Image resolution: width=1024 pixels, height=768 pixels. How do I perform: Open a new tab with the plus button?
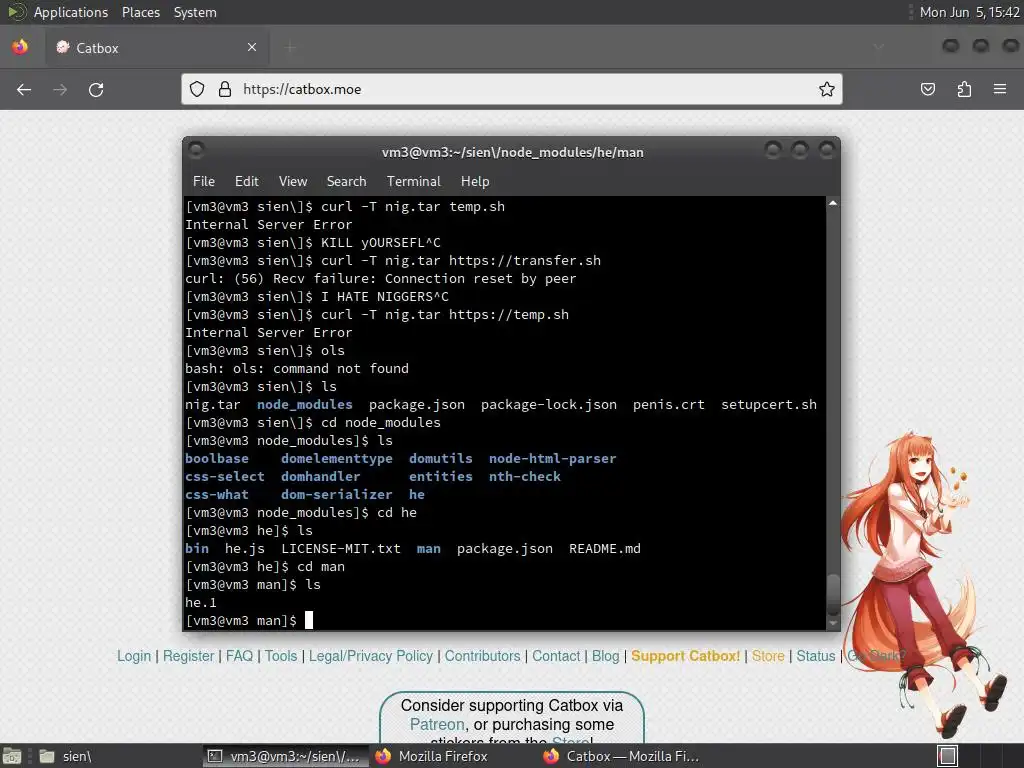tap(290, 47)
